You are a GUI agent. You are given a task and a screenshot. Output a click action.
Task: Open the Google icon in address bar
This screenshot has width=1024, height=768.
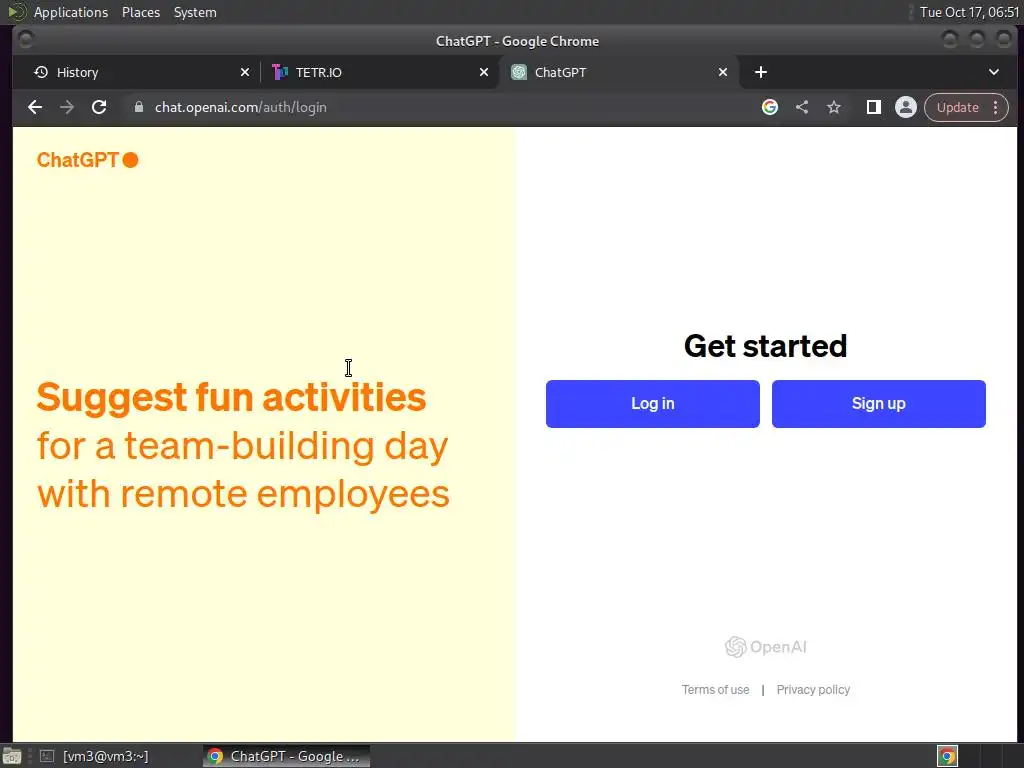(x=770, y=107)
